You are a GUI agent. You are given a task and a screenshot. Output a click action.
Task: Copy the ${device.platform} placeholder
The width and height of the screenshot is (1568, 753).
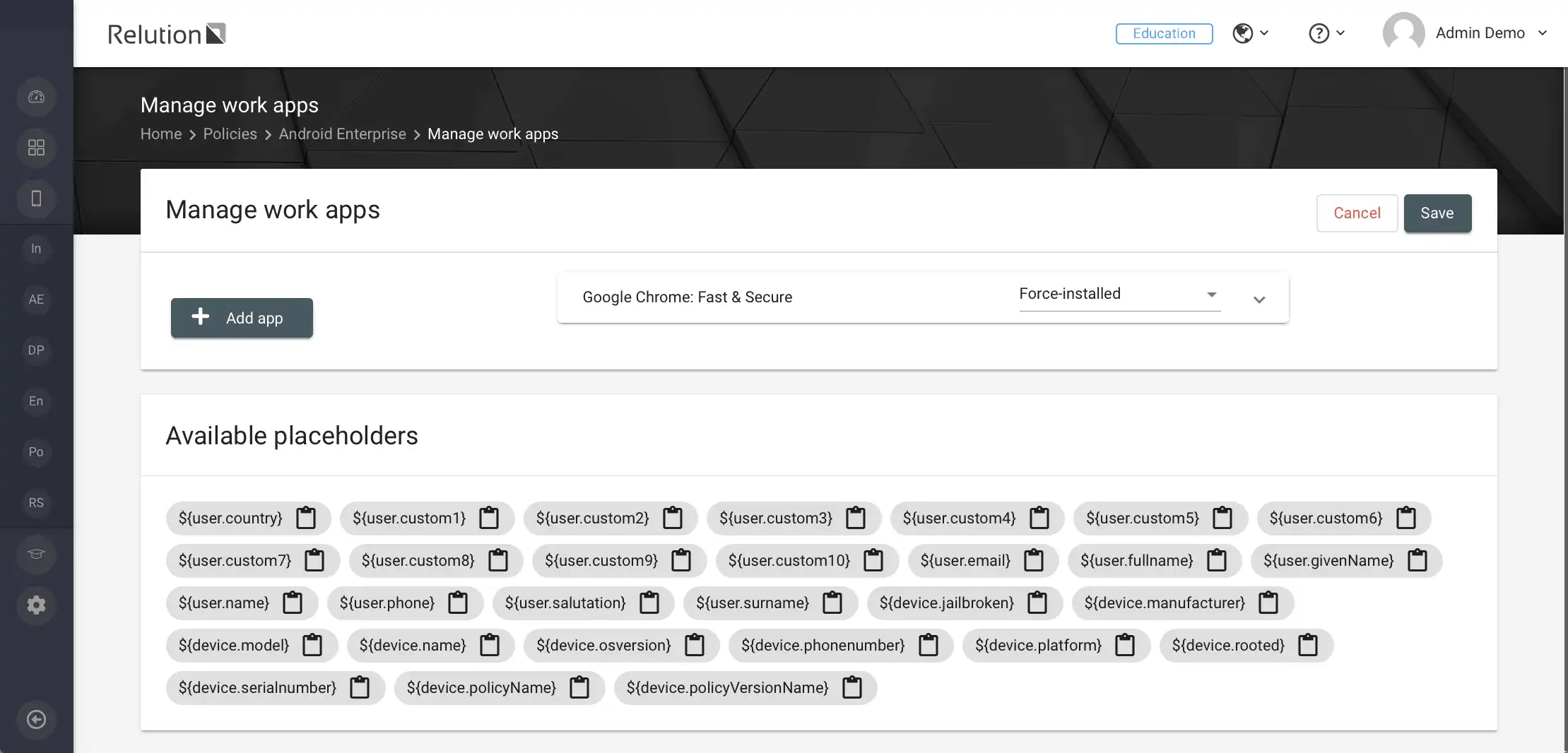pos(1125,645)
